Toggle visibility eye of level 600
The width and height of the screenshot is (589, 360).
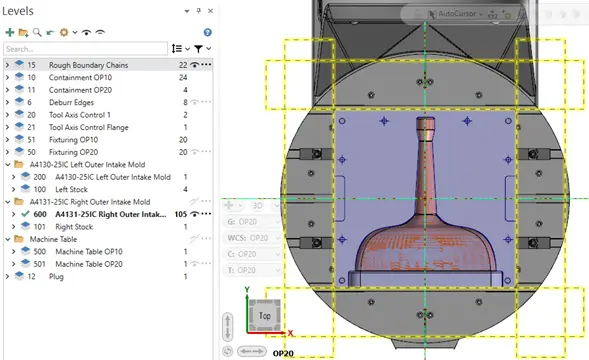pos(194,214)
